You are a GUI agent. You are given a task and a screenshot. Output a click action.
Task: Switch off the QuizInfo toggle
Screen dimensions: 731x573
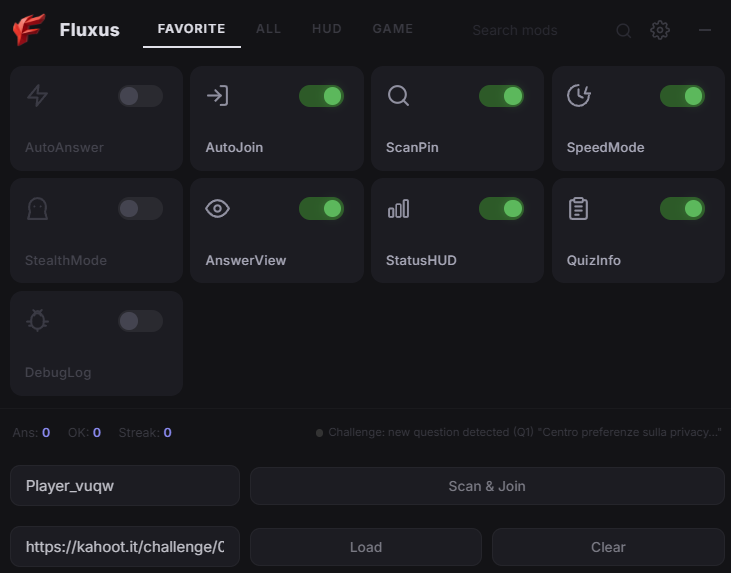pyautogui.click(x=682, y=208)
